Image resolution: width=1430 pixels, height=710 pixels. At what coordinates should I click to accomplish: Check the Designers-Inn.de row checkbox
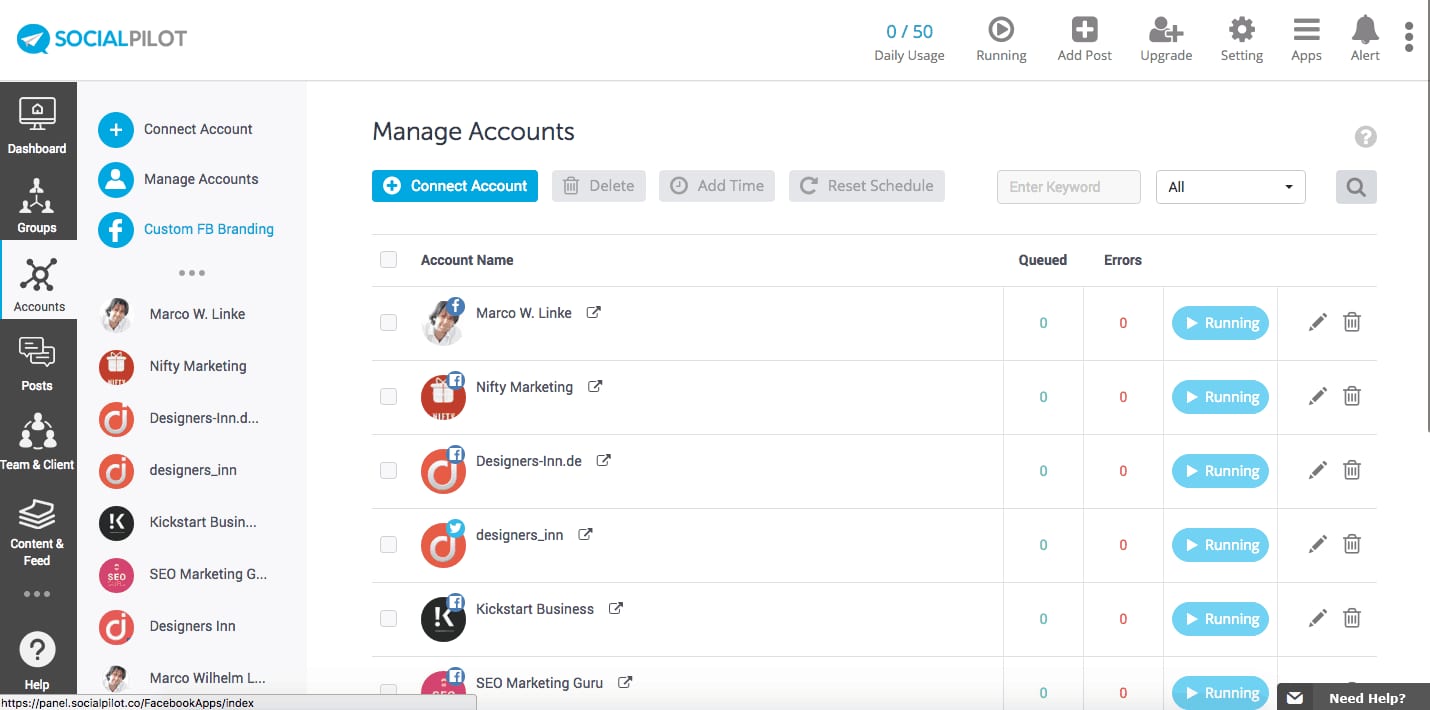click(388, 470)
